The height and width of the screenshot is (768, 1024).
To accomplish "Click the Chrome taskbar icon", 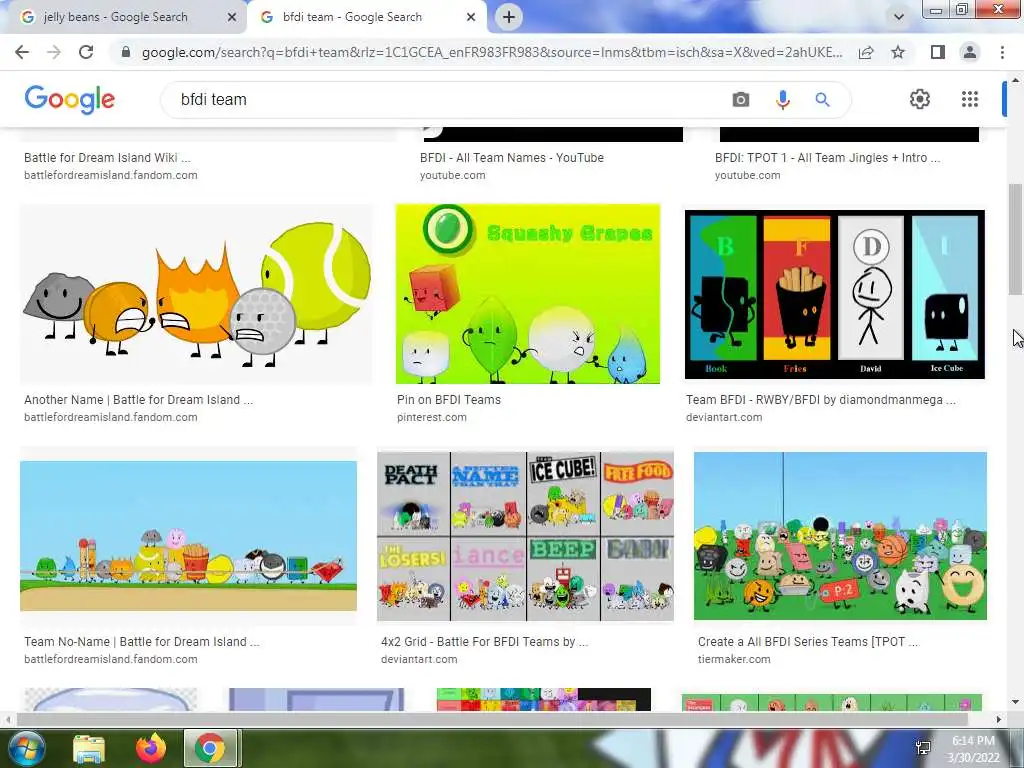I will (210, 748).
